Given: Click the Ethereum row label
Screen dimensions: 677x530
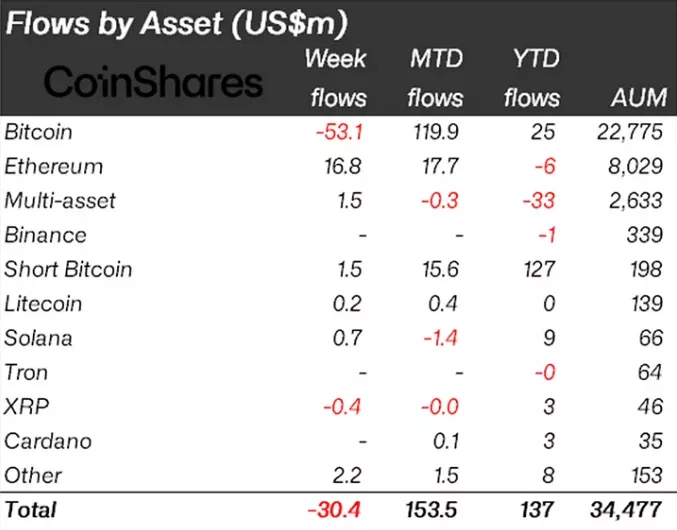Looking at the screenshot, I should [54, 166].
